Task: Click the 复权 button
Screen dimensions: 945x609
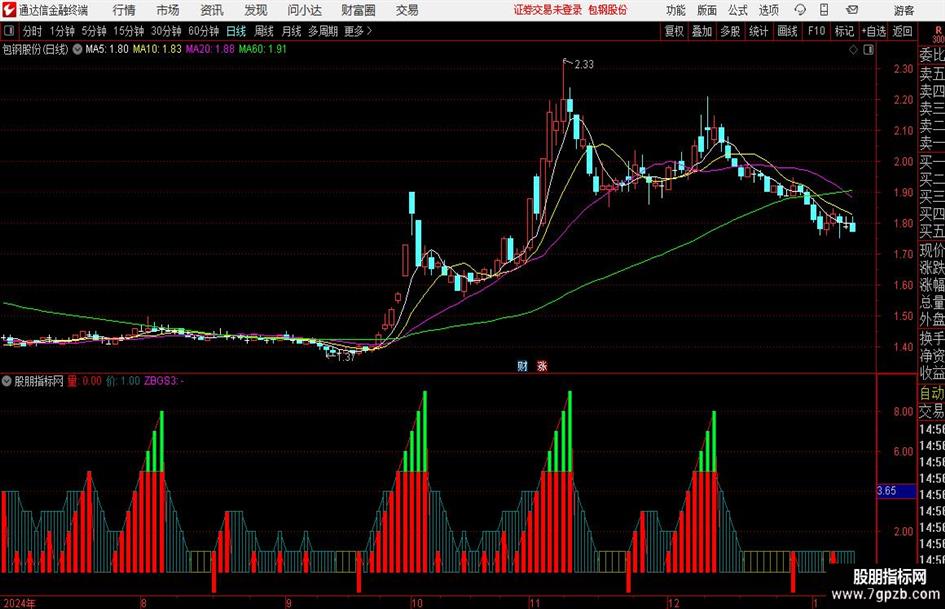Action: 674,31
